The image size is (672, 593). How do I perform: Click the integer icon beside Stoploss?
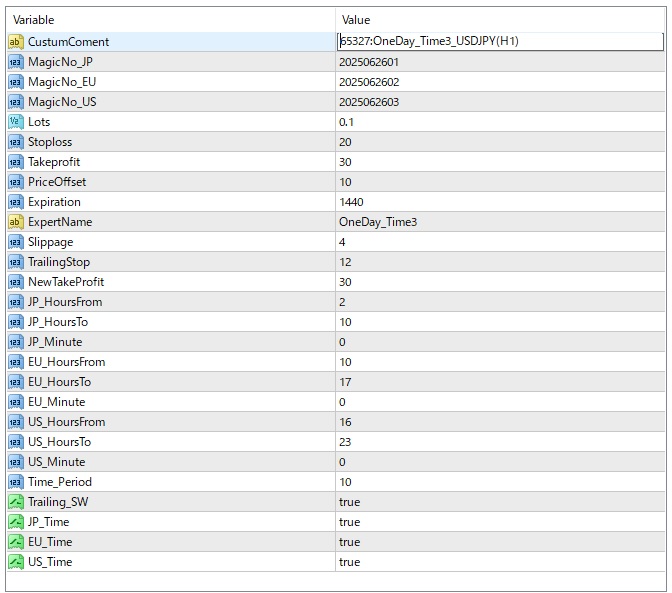(x=15, y=142)
